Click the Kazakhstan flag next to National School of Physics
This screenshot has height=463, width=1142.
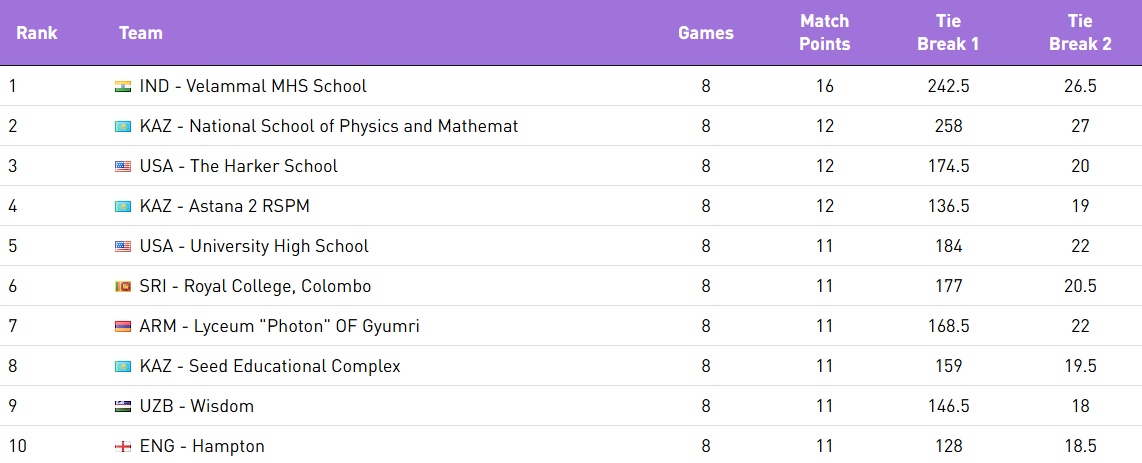[123, 127]
